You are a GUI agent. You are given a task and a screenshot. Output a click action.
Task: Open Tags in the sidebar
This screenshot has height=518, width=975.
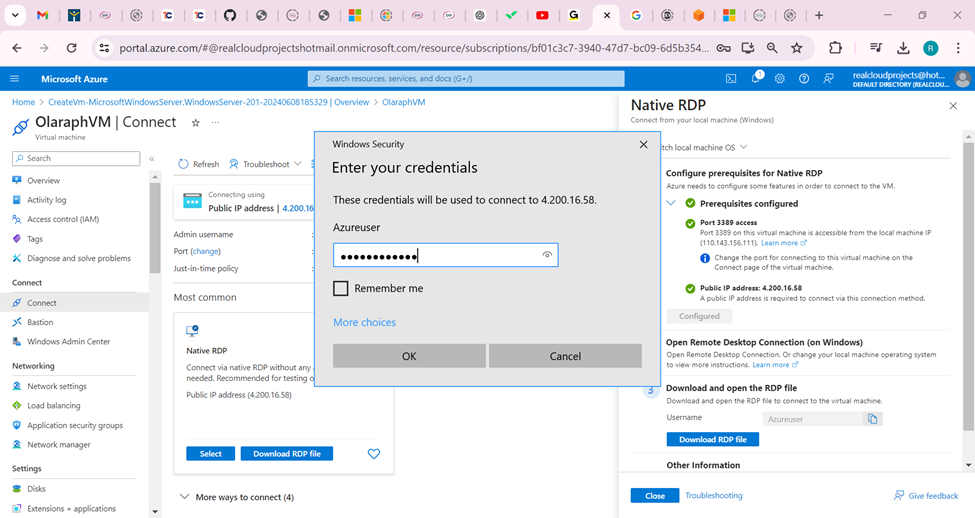[35, 239]
